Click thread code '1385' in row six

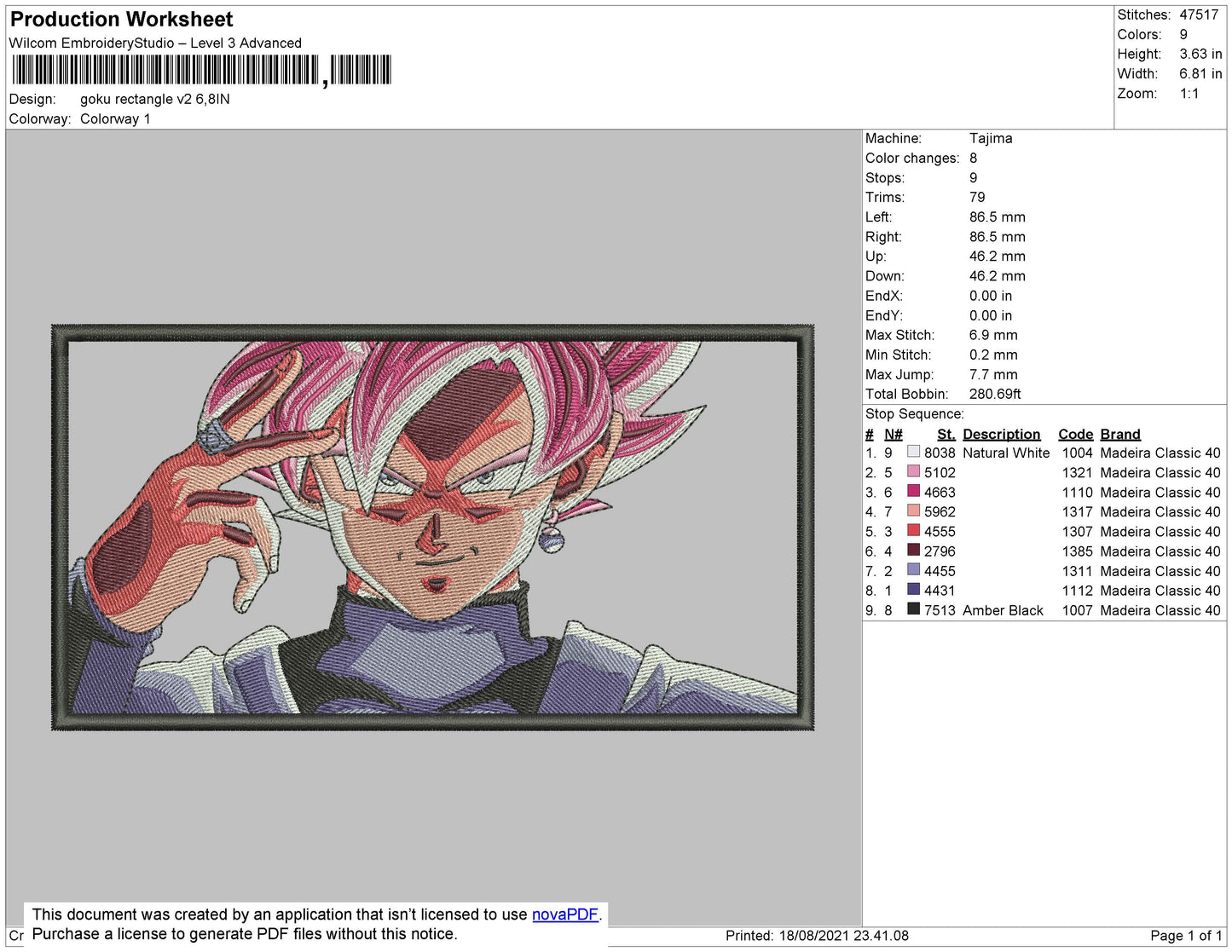1077,551
